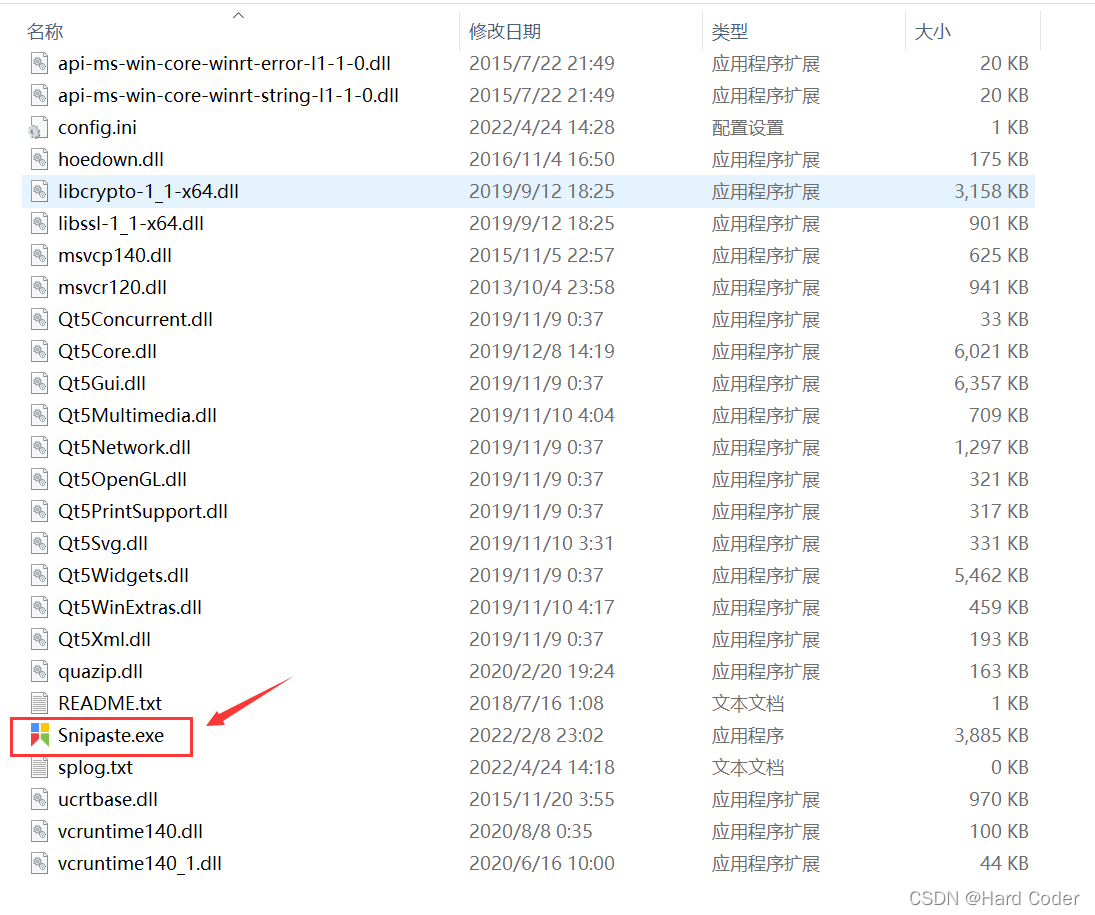This screenshot has width=1095, height=915.
Task: Click the 6,357 KB size of Qt5Gui.dll
Action: coord(991,384)
